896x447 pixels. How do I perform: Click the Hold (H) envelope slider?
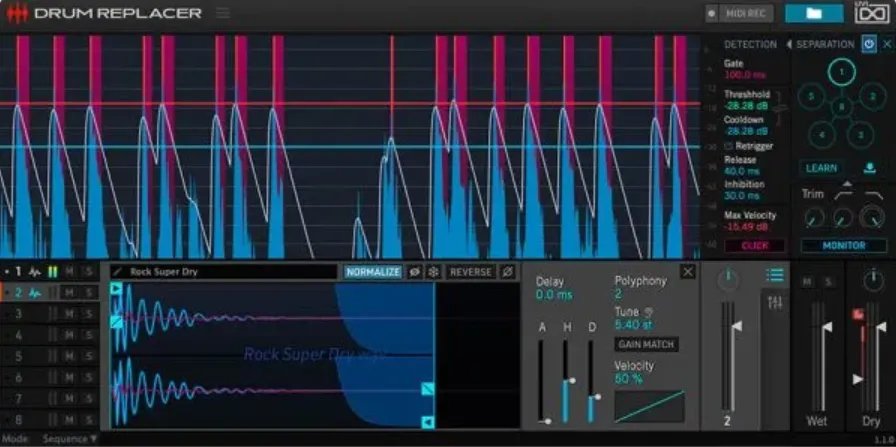click(x=566, y=381)
